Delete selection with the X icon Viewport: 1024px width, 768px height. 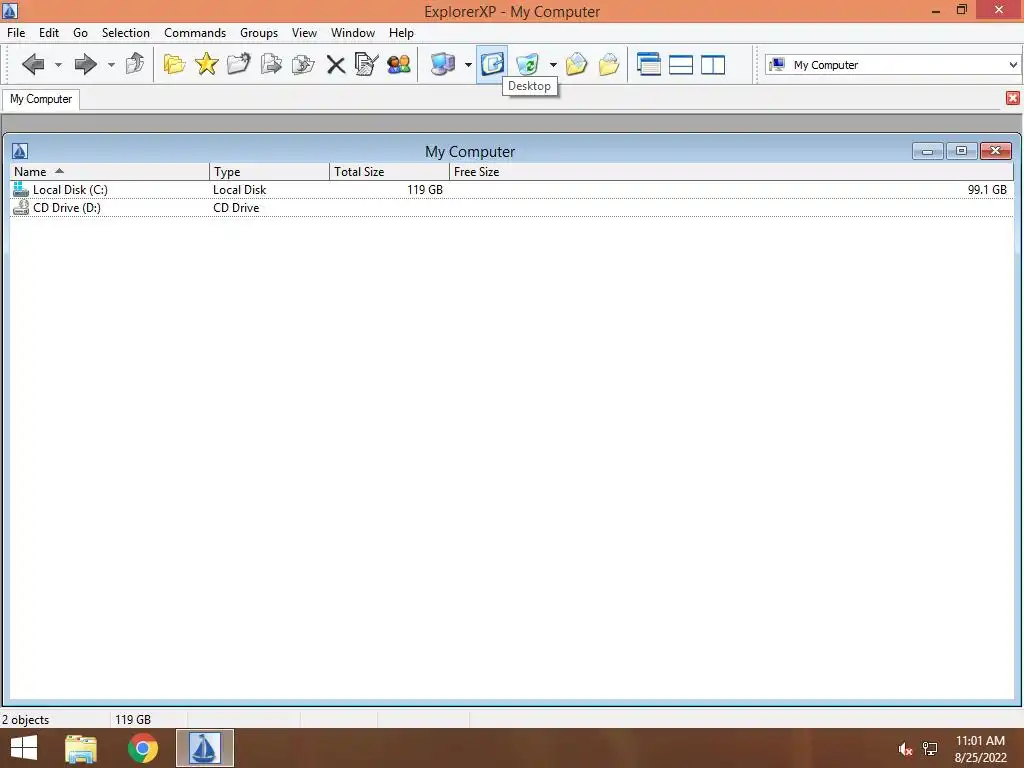[336, 65]
